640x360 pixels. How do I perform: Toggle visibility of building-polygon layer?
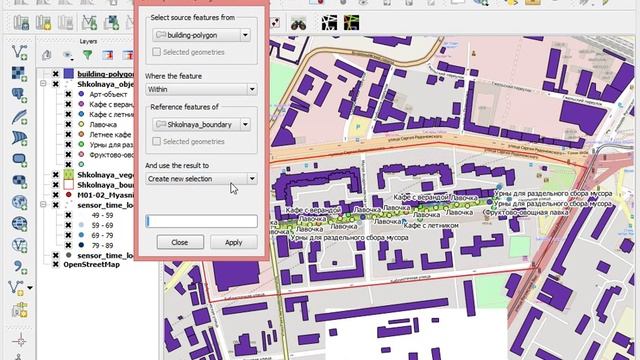point(56,74)
